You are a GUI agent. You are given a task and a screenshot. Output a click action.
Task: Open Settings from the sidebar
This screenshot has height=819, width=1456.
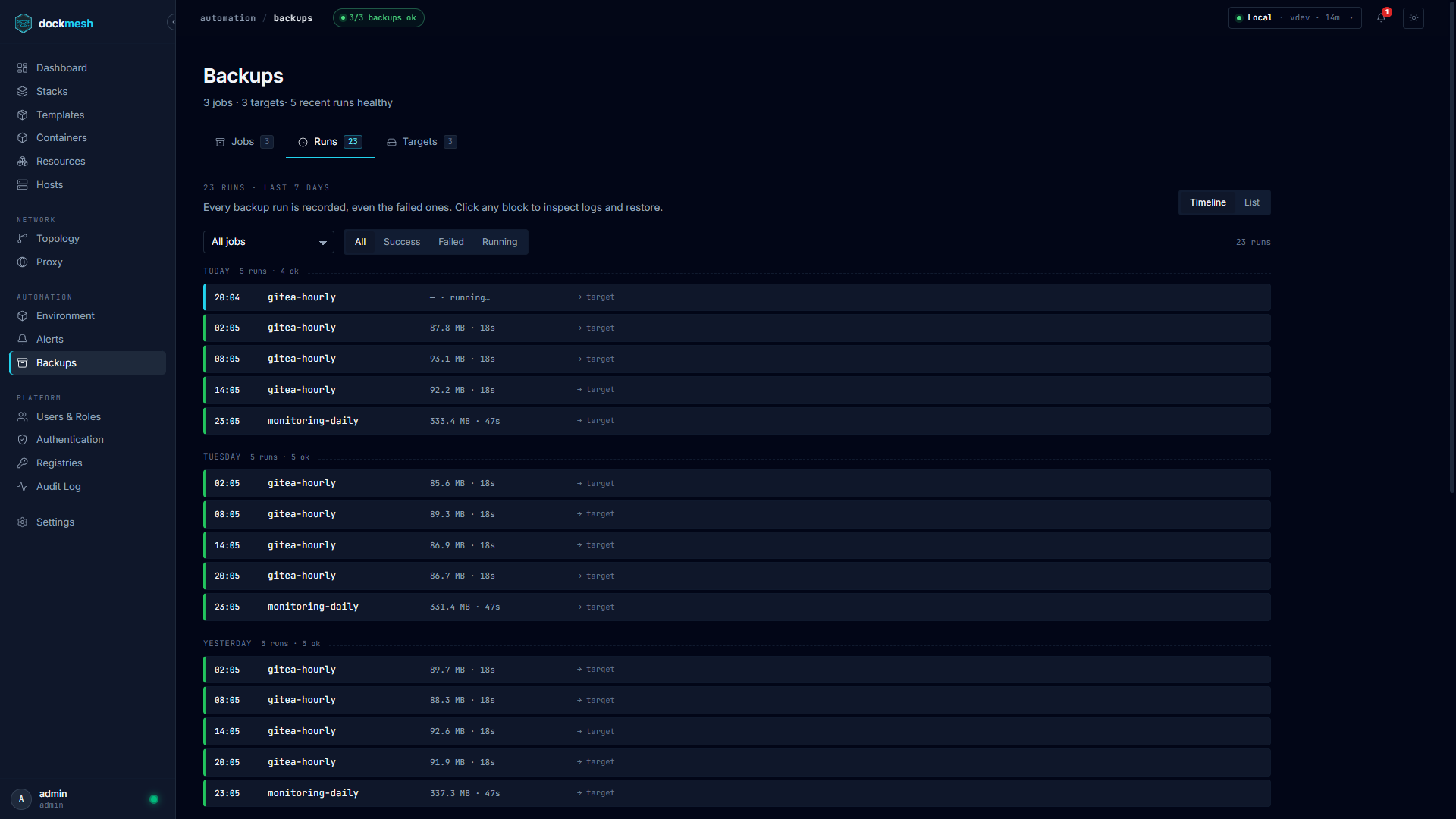click(87, 522)
